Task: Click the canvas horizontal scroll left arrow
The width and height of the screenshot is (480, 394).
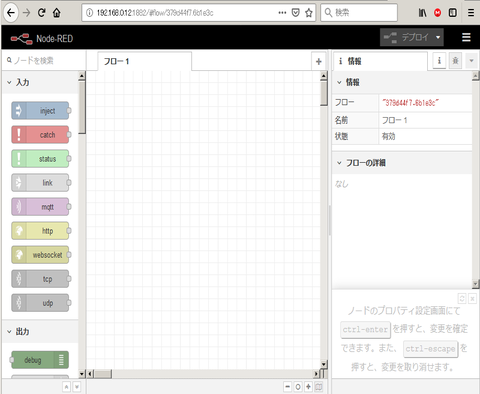Action: pos(90,374)
